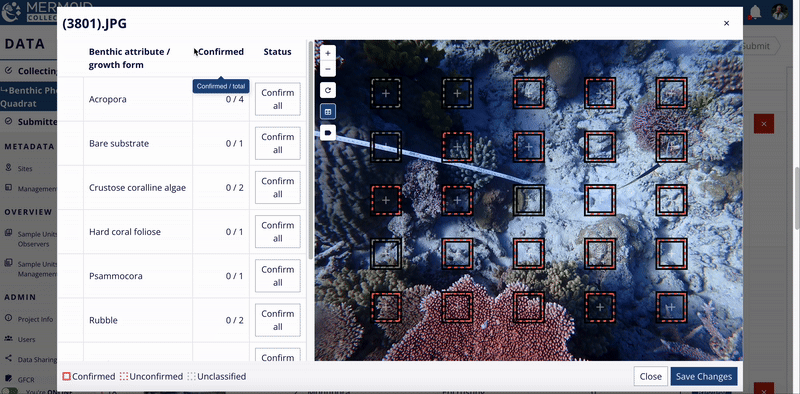Confirm all Acropora points
800x394 pixels.
pyautogui.click(x=278, y=99)
